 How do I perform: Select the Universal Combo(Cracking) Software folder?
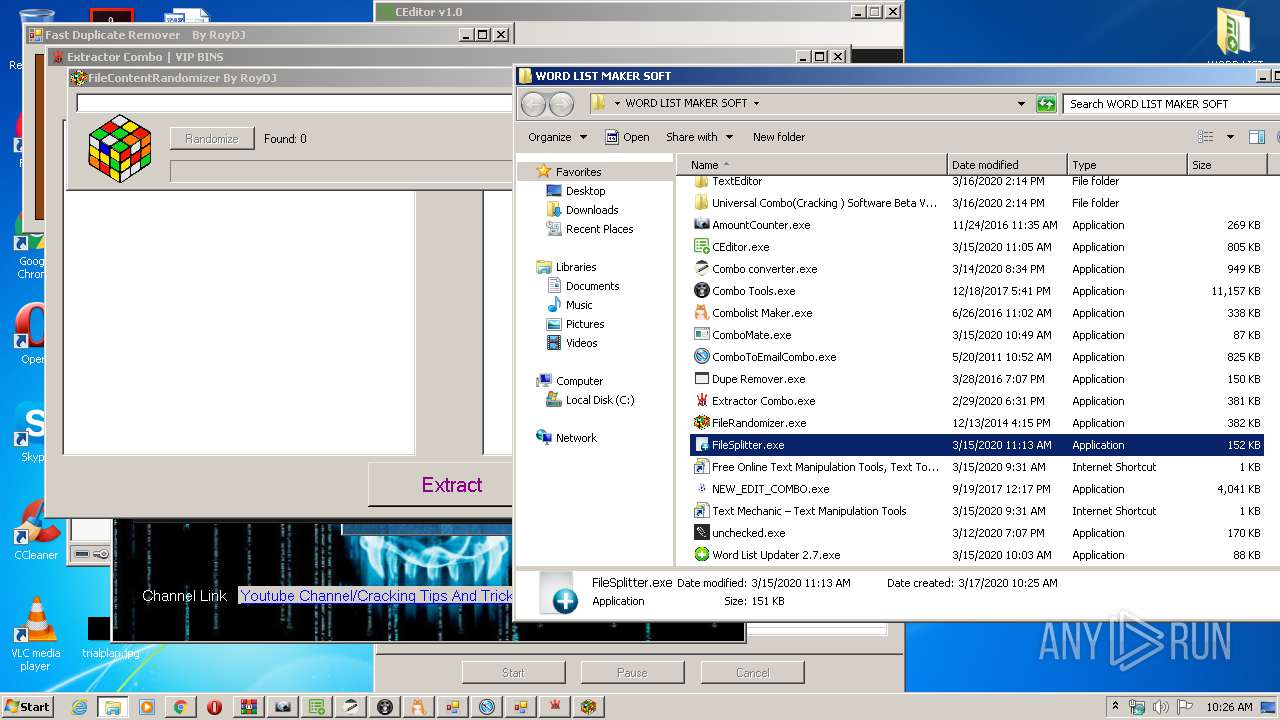(824, 203)
